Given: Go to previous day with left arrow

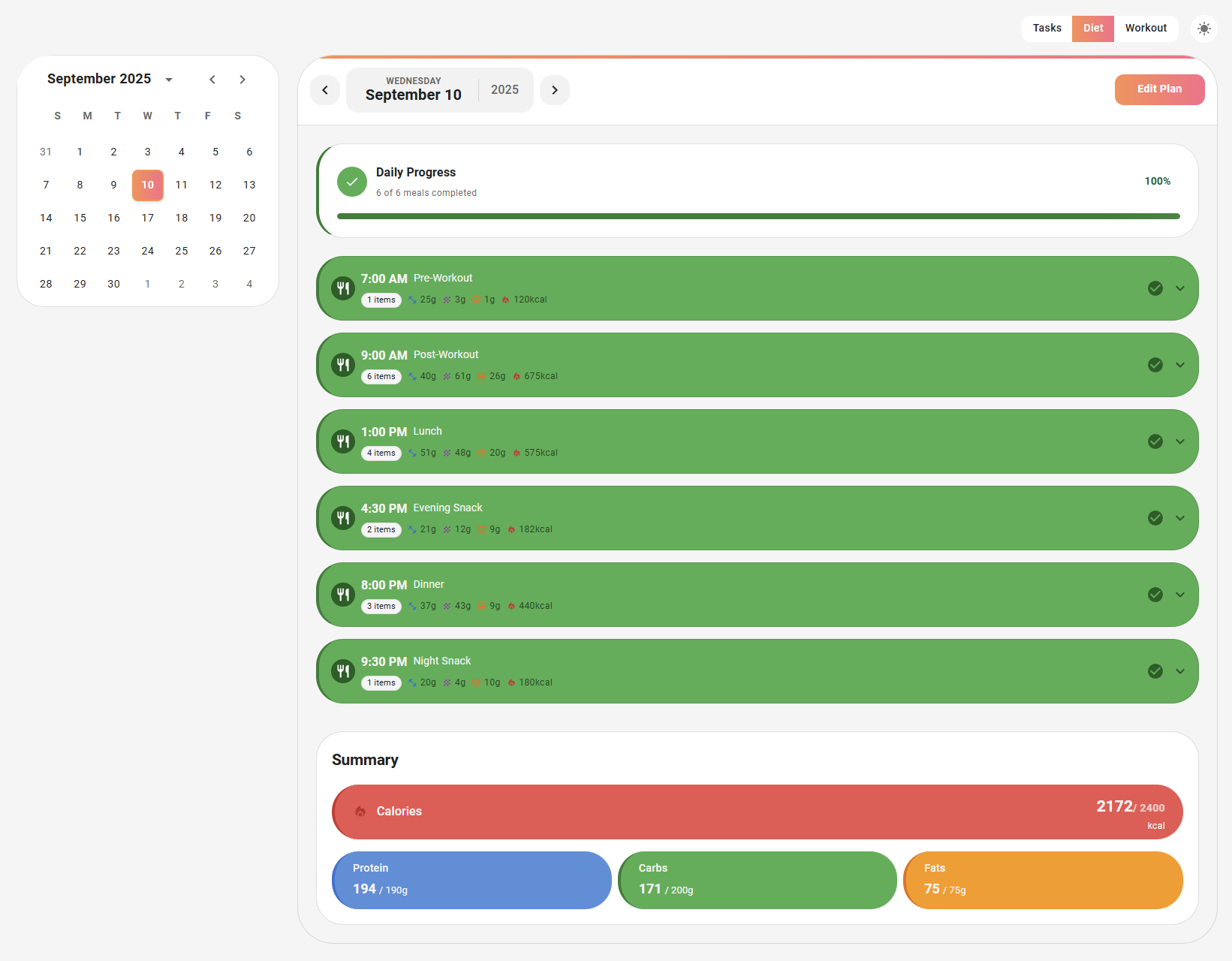Looking at the screenshot, I should click(325, 90).
